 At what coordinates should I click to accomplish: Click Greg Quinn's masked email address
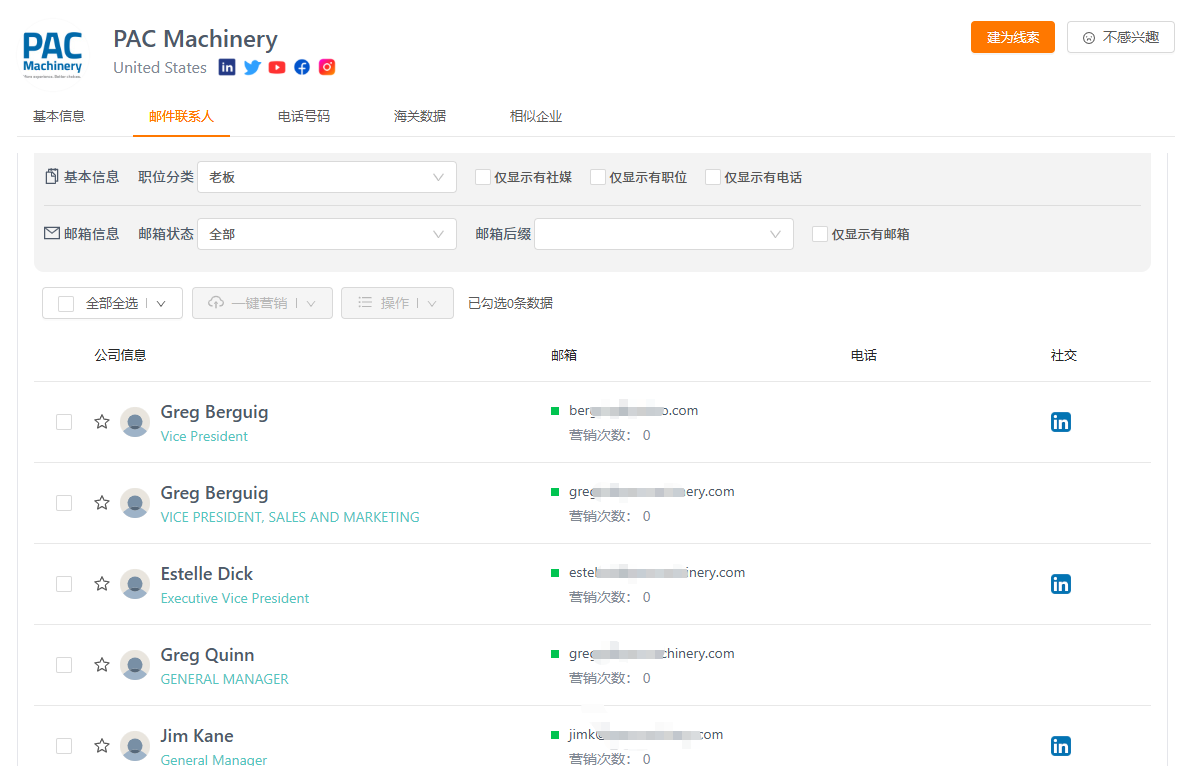[652, 653]
